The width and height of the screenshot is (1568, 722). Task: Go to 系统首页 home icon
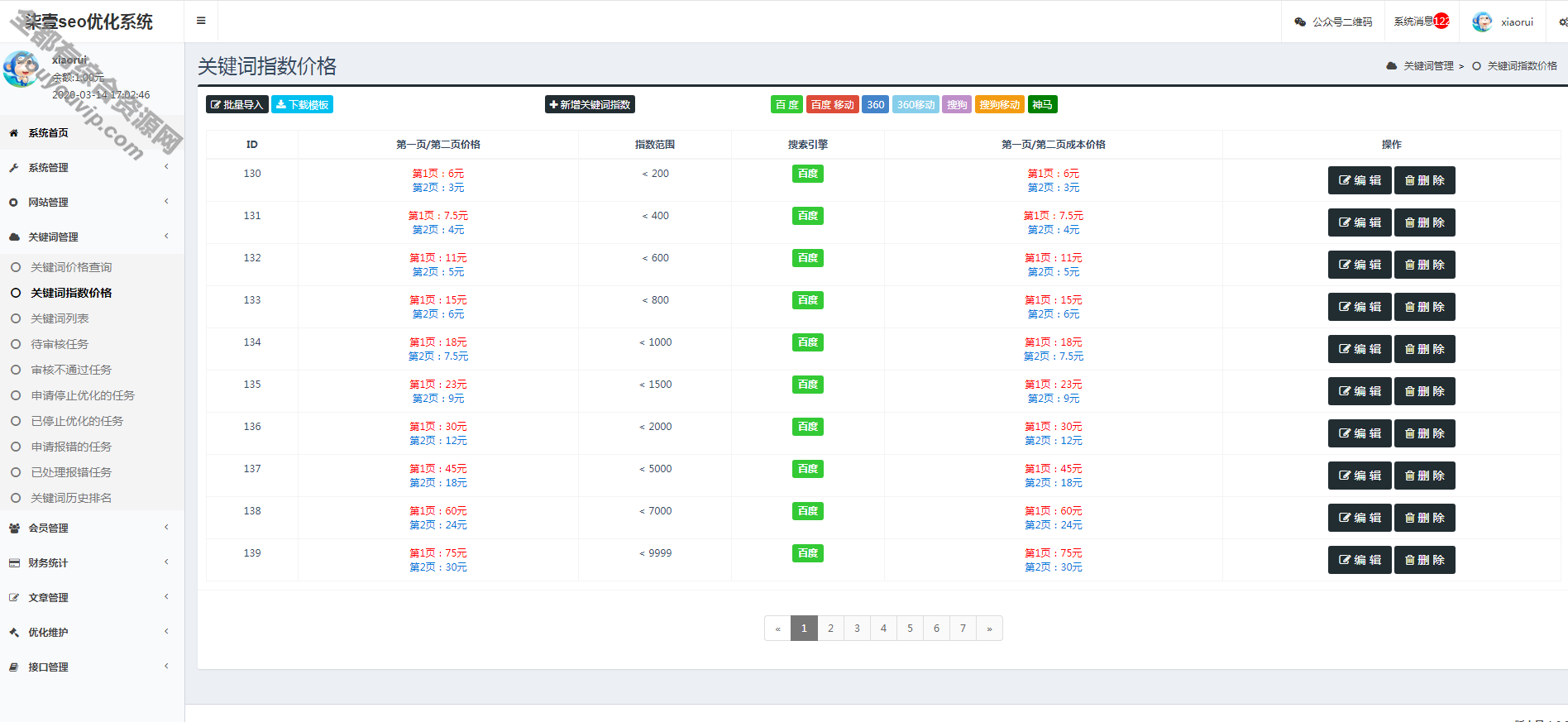[14, 133]
